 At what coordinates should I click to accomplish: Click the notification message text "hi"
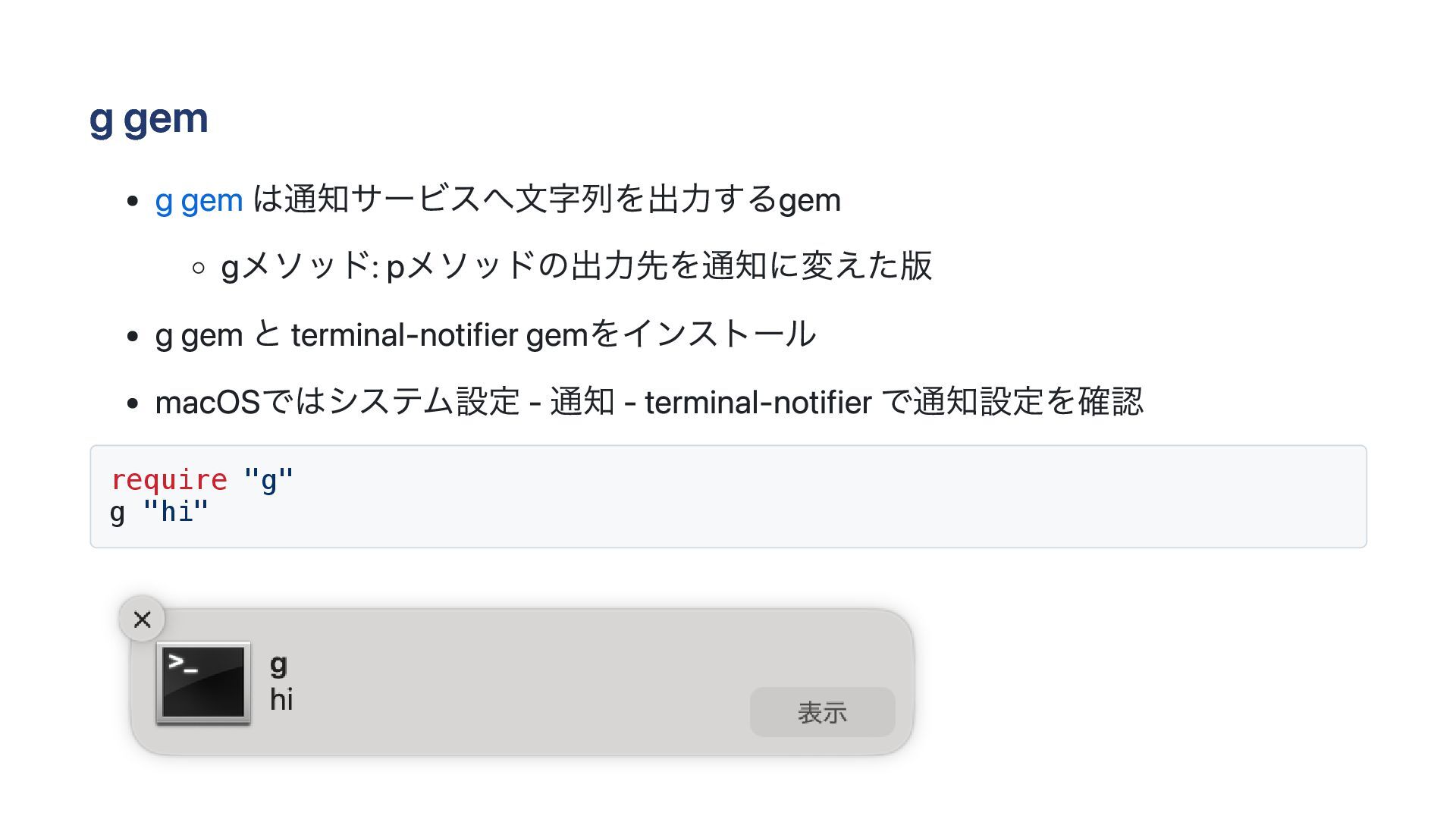pos(281,699)
